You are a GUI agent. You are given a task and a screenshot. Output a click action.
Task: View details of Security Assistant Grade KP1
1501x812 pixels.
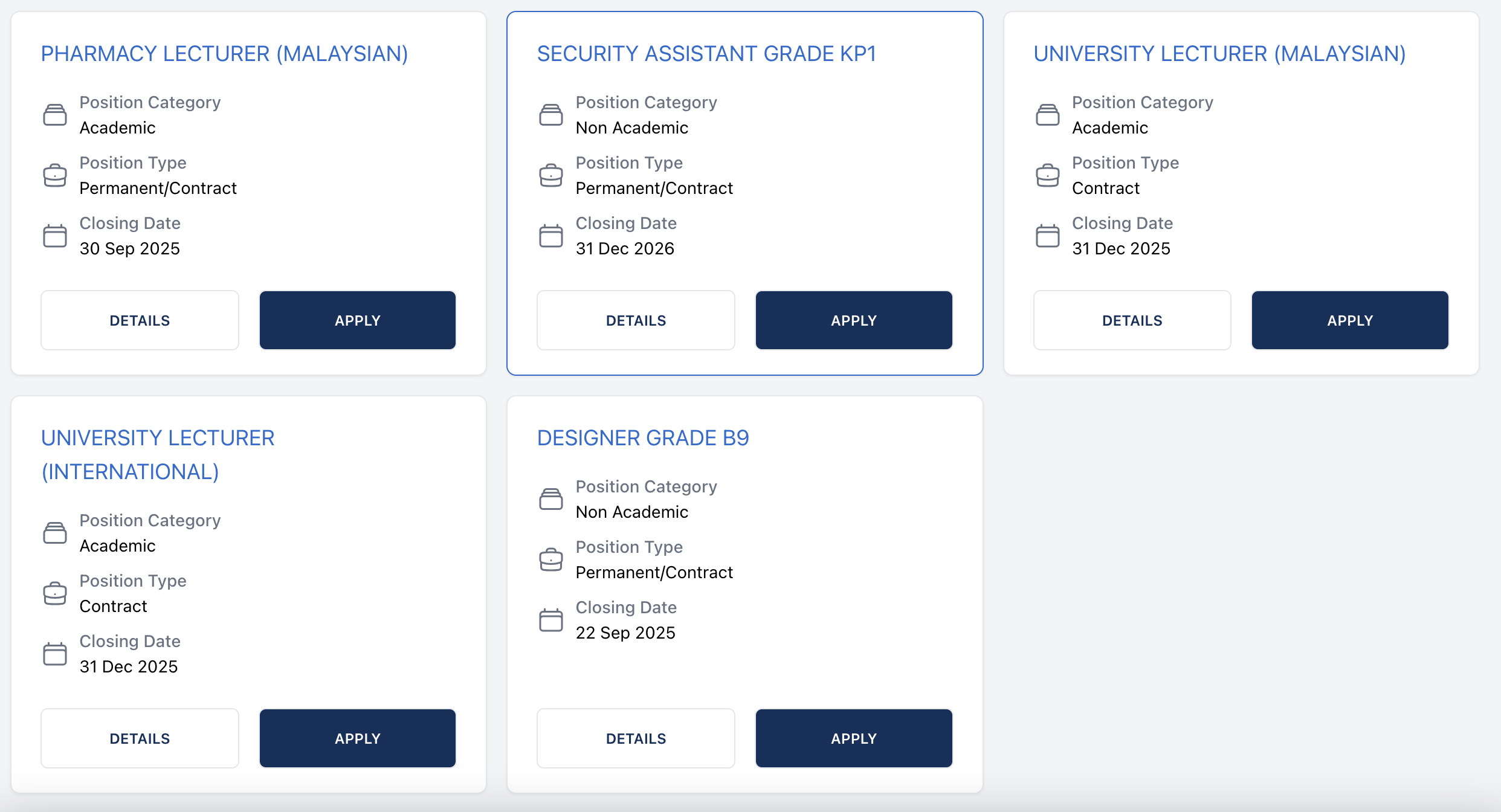click(636, 320)
